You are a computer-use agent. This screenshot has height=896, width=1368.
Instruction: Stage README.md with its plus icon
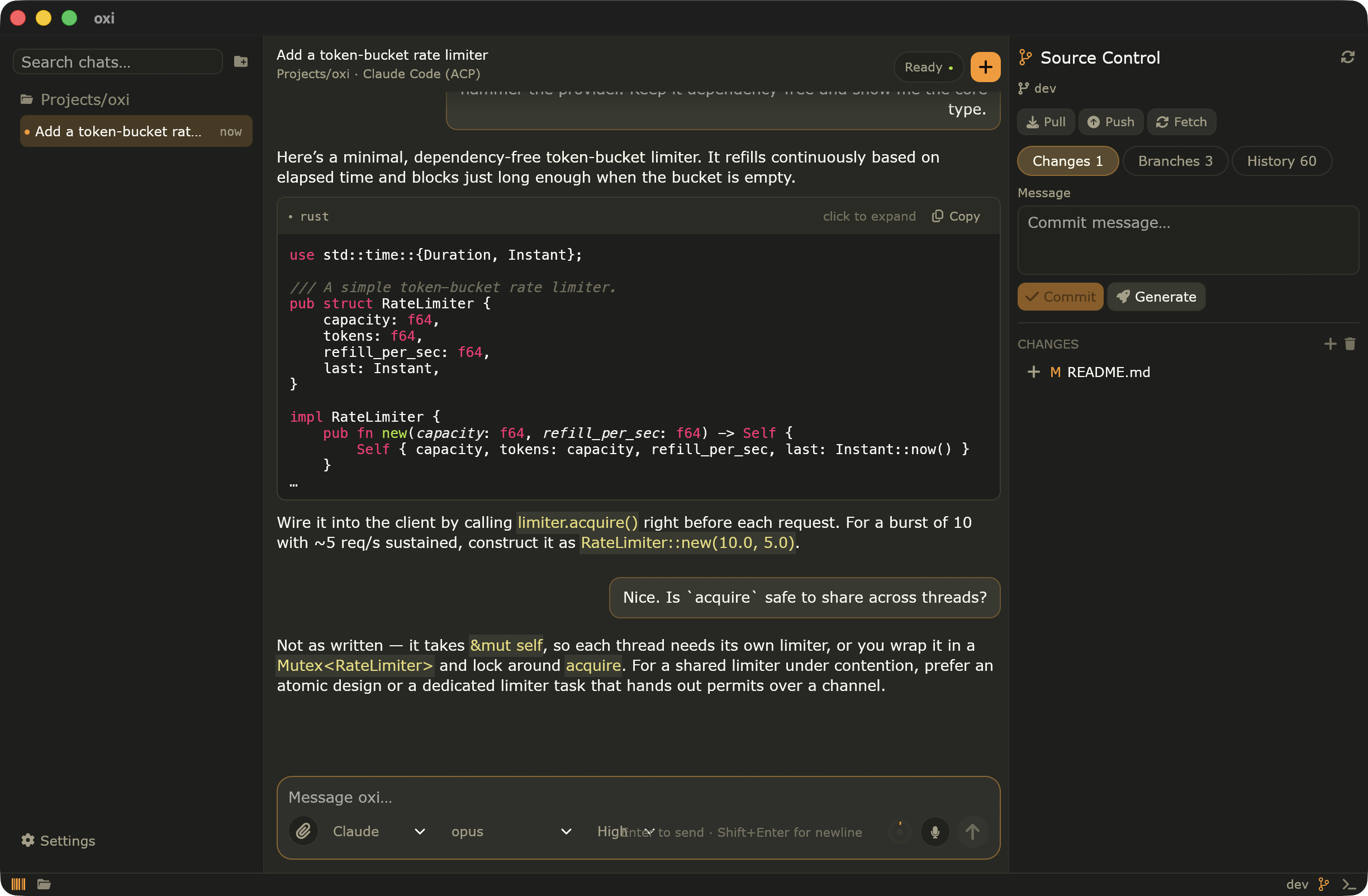pos(1033,372)
